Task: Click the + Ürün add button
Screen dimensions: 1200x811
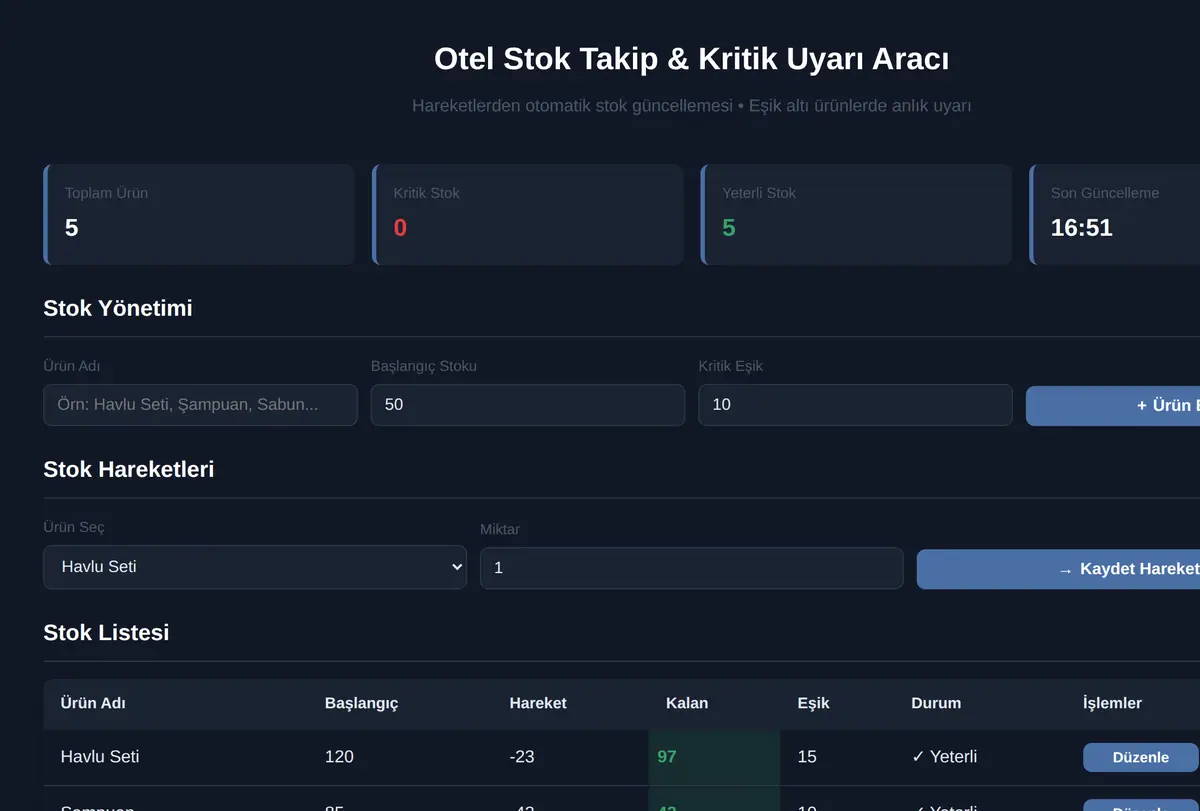Action: [x=1113, y=406]
